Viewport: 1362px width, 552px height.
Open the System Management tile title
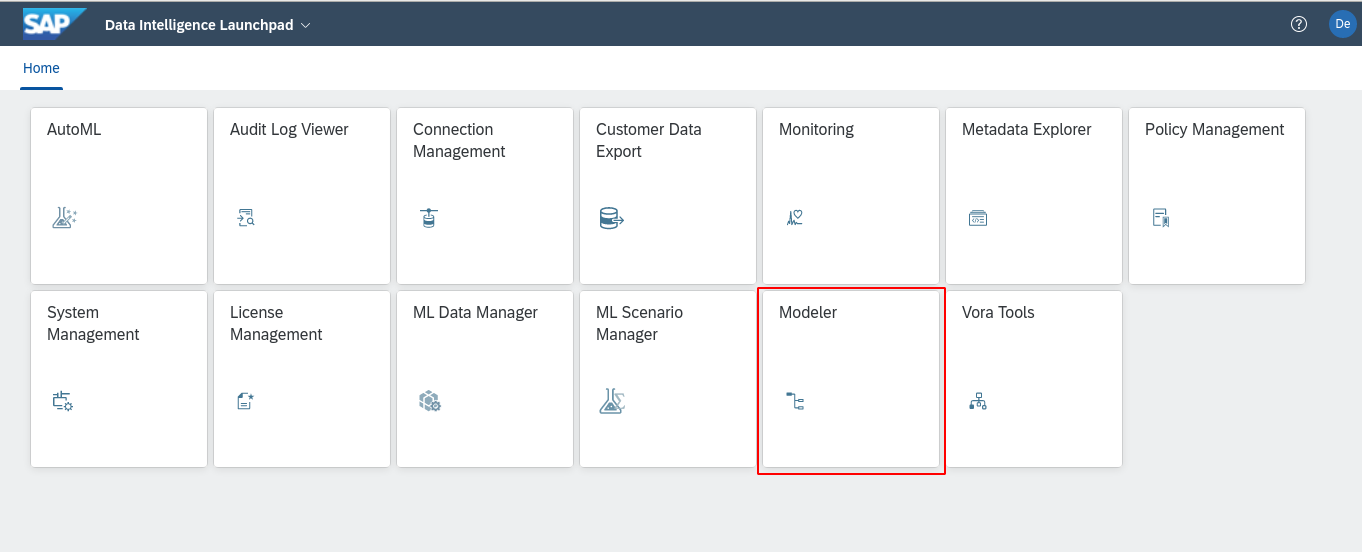click(x=93, y=323)
